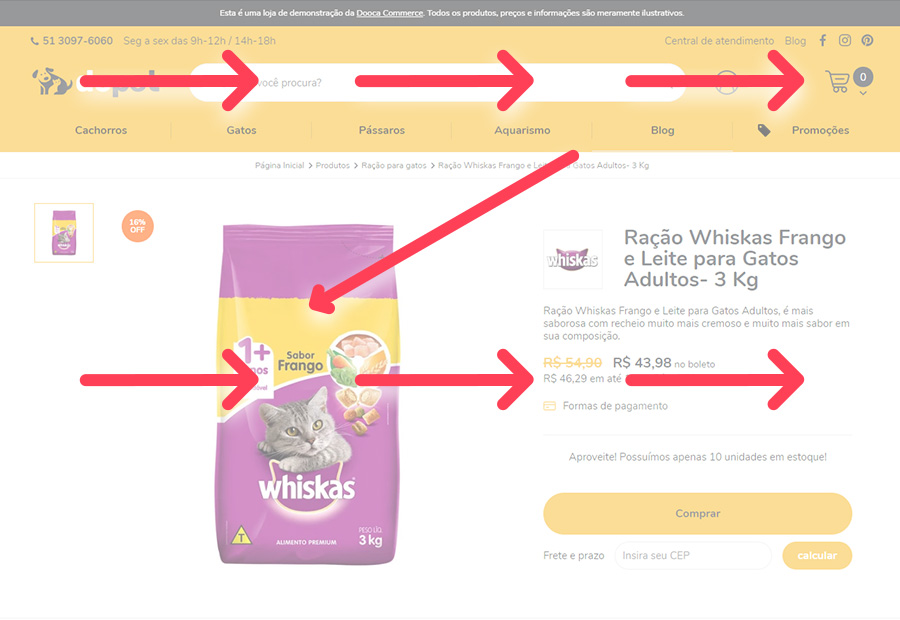Click the Insira seu CEP field
The image size is (900, 620).
coord(693,555)
